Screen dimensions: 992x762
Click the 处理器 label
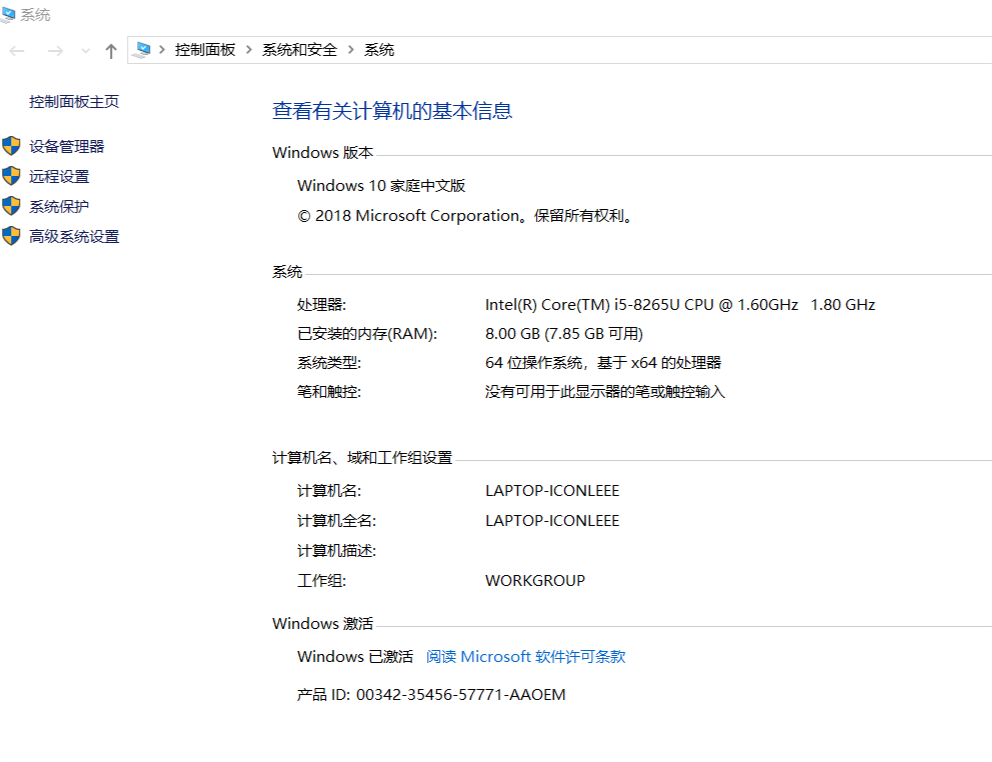(x=322, y=305)
